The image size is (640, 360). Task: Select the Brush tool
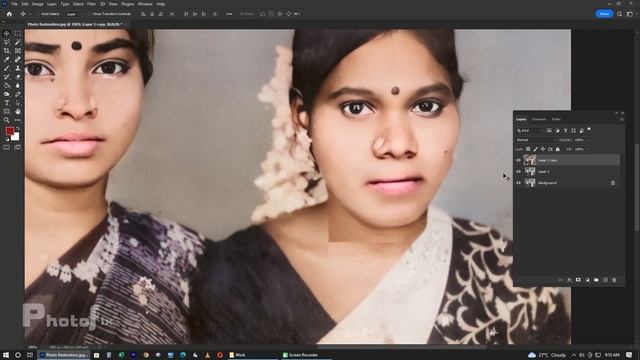(7, 68)
